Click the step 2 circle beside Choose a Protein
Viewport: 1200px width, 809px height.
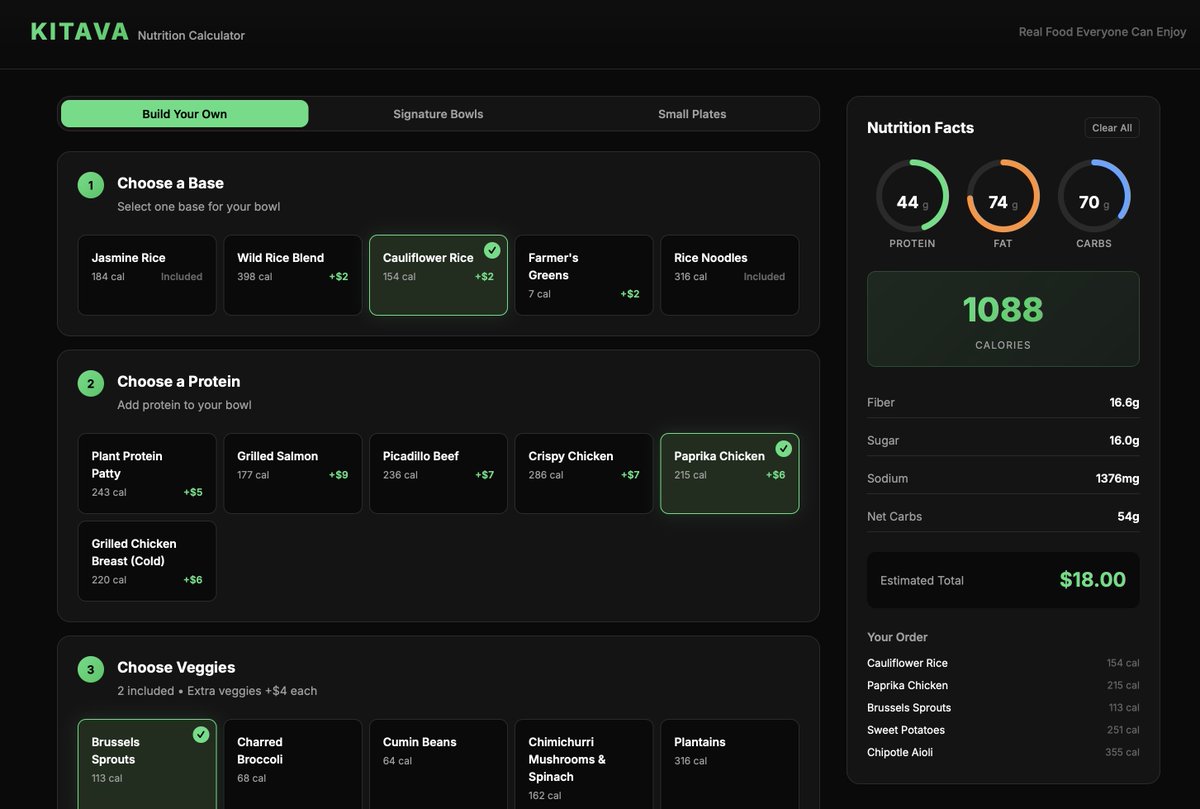(x=90, y=383)
